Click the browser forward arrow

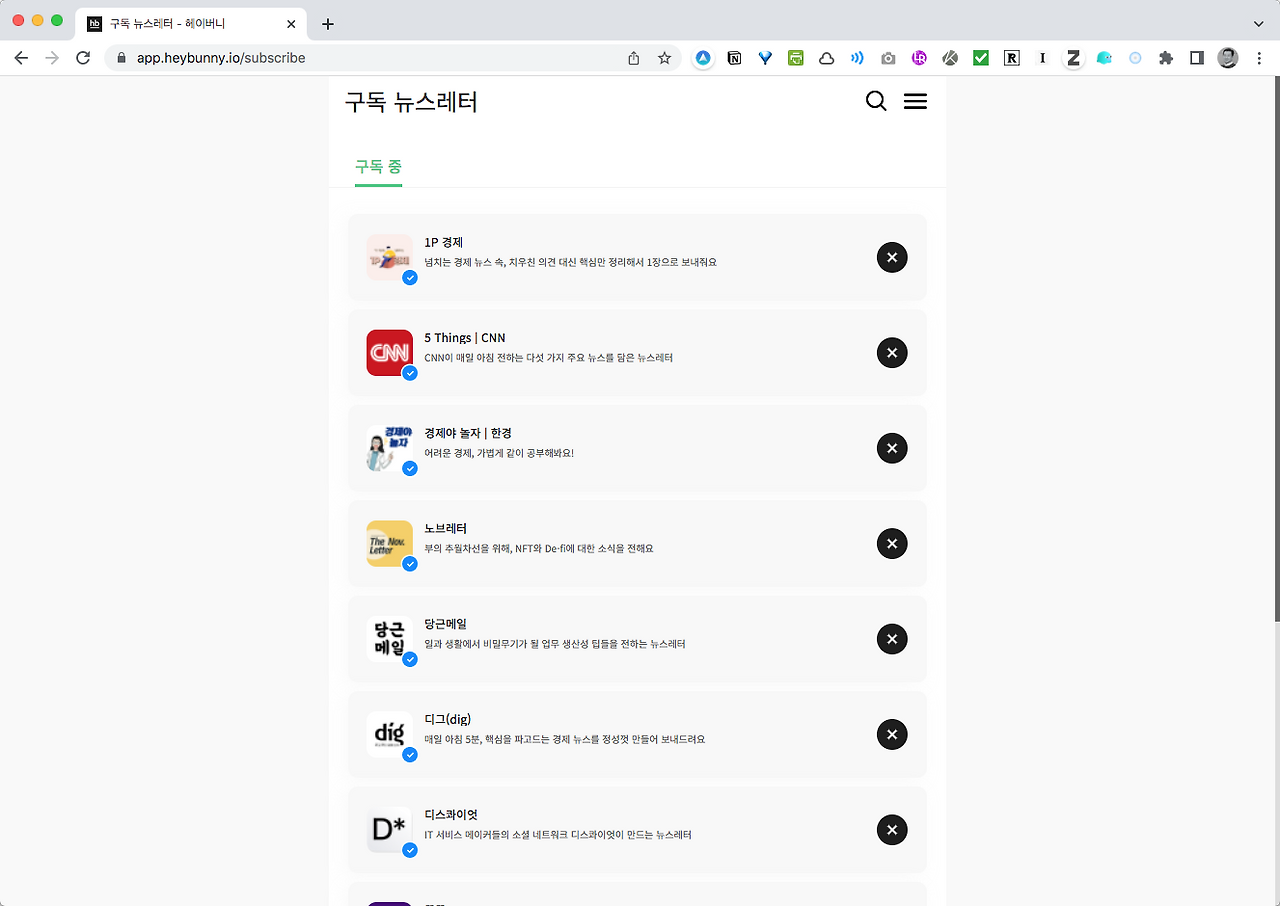(x=52, y=58)
